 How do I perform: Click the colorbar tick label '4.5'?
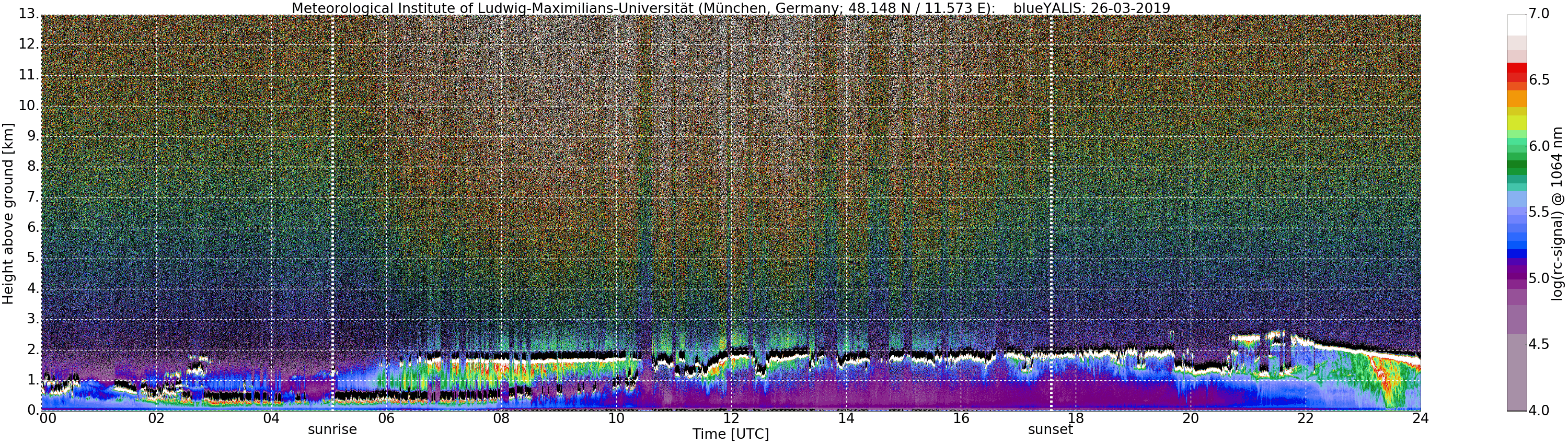[1540, 344]
